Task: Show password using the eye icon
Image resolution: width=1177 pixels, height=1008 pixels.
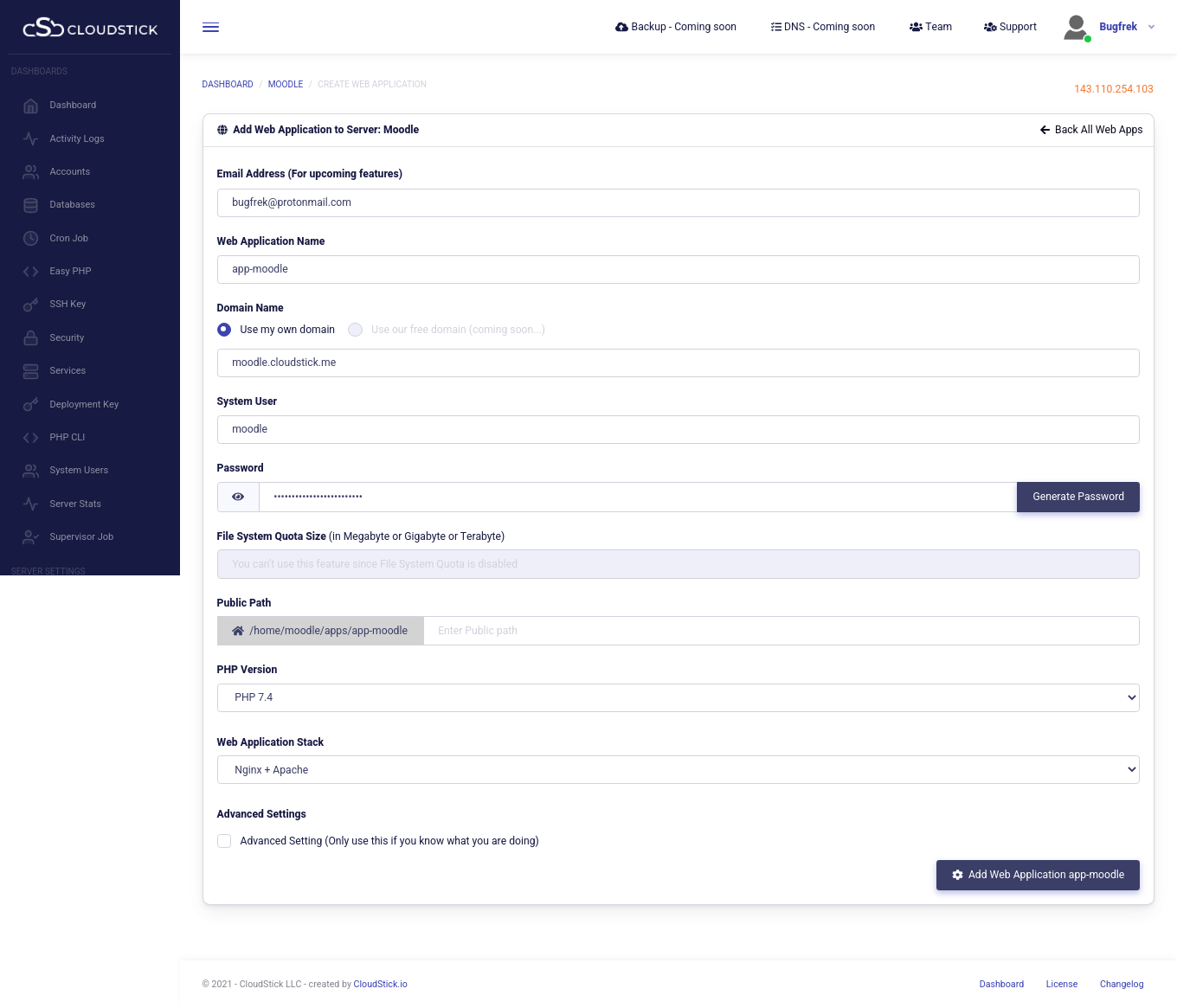Action: [x=238, y=497]
